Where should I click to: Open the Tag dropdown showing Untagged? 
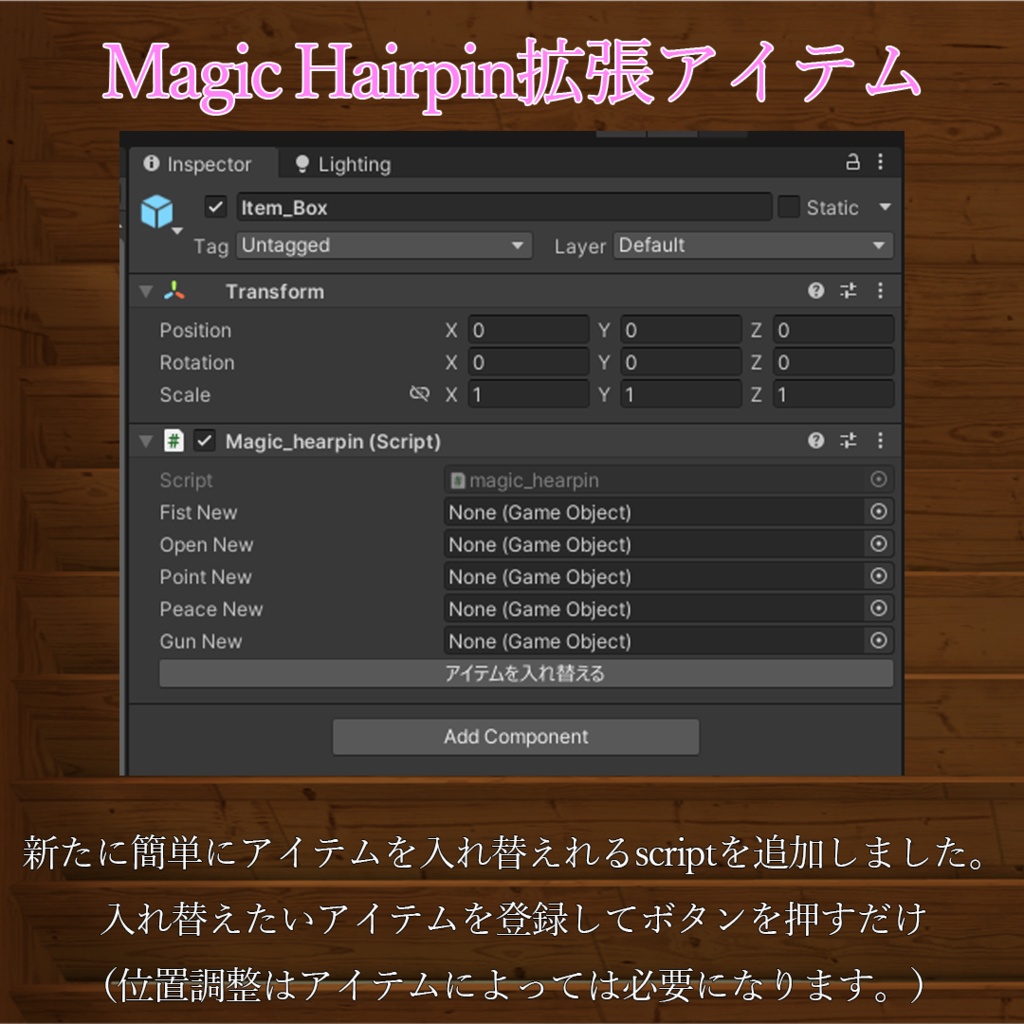(383, 245)
